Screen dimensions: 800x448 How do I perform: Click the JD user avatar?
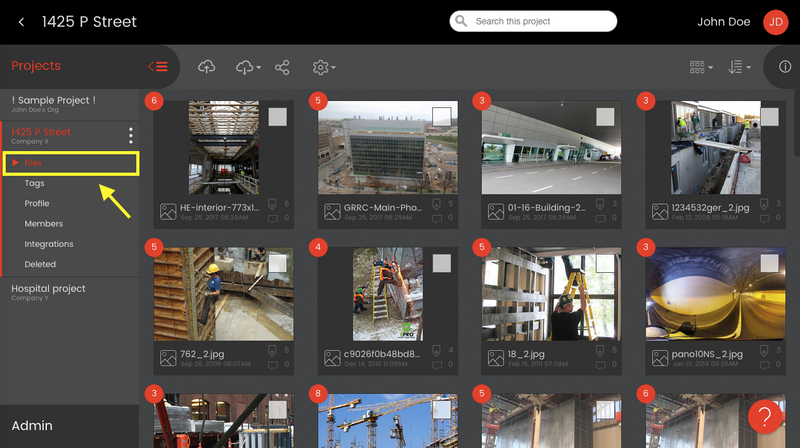(x=776, y=22)
